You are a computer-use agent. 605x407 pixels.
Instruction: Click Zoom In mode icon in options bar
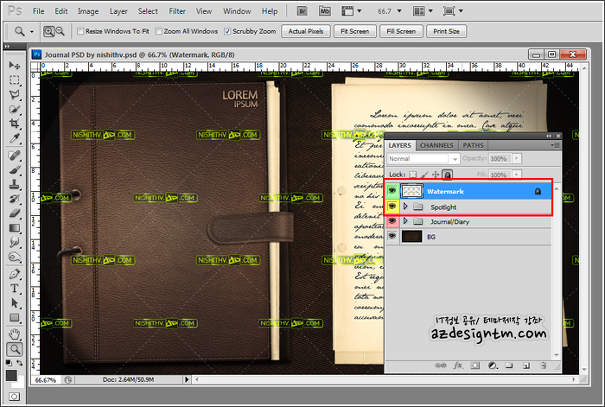(x=49, y=31)
